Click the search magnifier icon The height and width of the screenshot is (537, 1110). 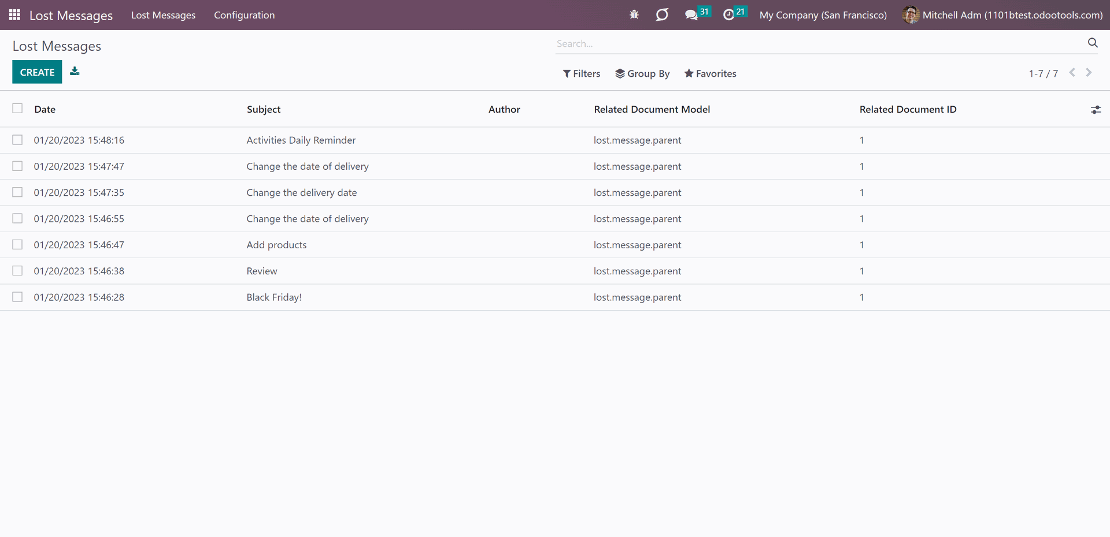tap(1092, 43)
